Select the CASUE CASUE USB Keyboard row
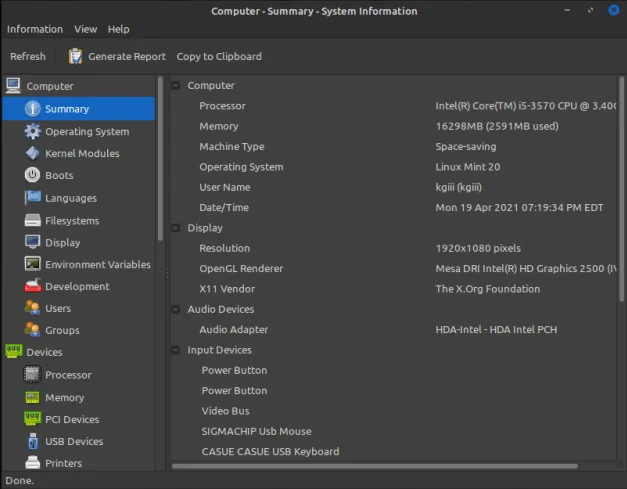 click(x=394, y=451)
